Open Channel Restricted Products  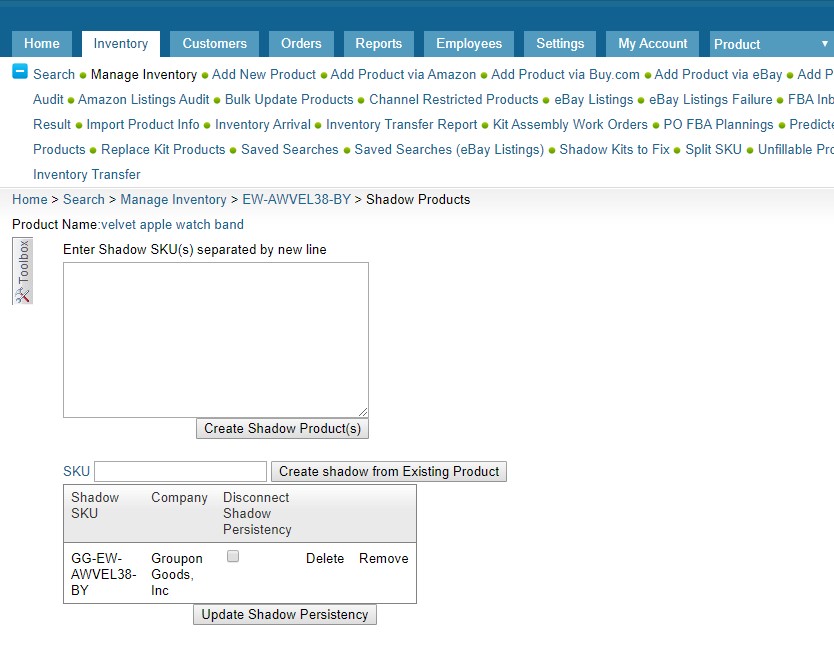point(454,99)
